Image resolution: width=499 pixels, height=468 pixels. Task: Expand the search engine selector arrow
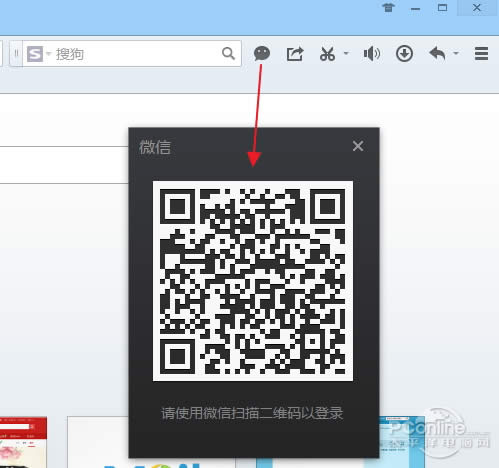[x=48, y=53]
